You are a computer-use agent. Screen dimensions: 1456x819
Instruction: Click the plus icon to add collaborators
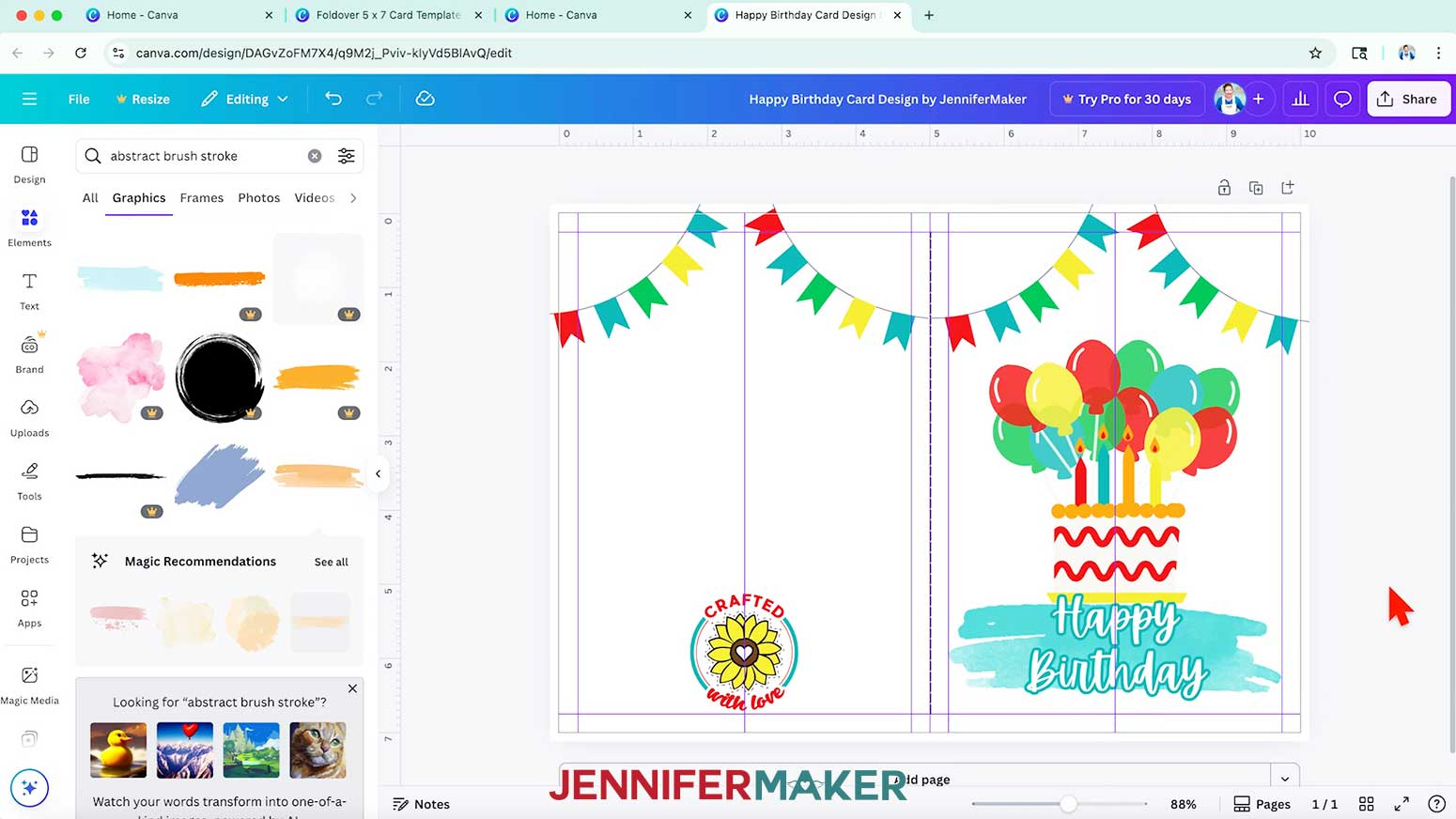[x=1258, y=99]
